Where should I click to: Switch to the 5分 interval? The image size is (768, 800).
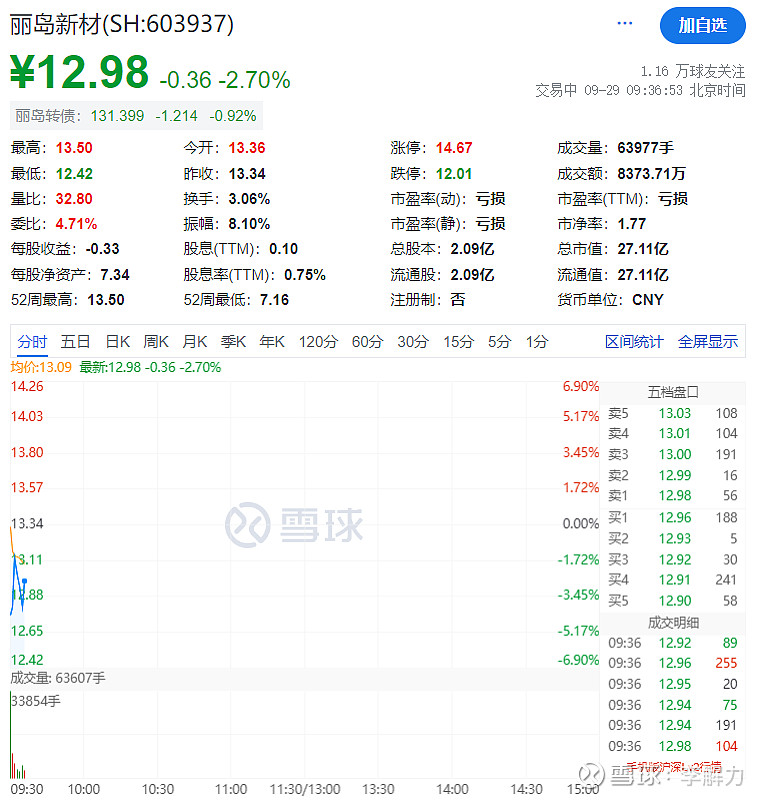(x=500, y=342)
